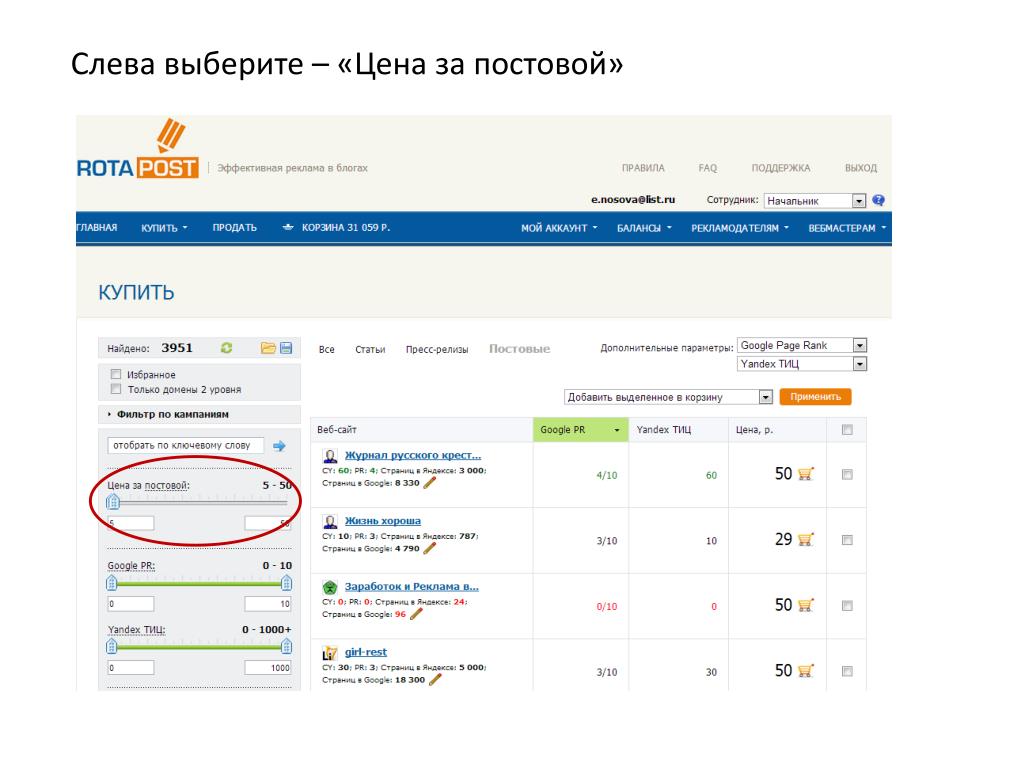The width and height of the screenshot is (1024, 768).
Task: Click pencil icon for Журнал русского крест...
Action: 429,483
